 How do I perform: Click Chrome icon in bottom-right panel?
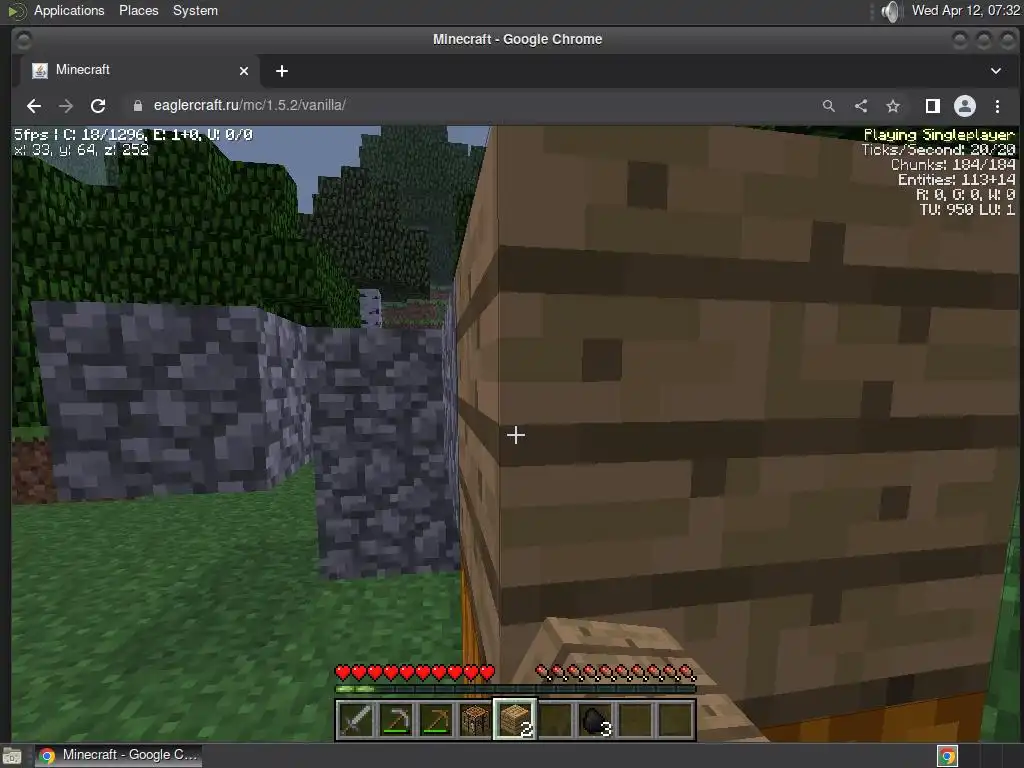[x=947, y=756]
